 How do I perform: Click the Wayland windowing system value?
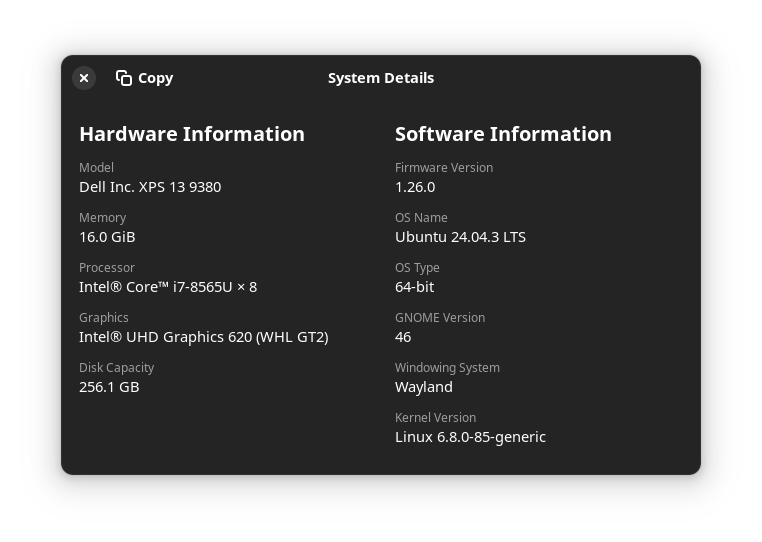(424, 387)
